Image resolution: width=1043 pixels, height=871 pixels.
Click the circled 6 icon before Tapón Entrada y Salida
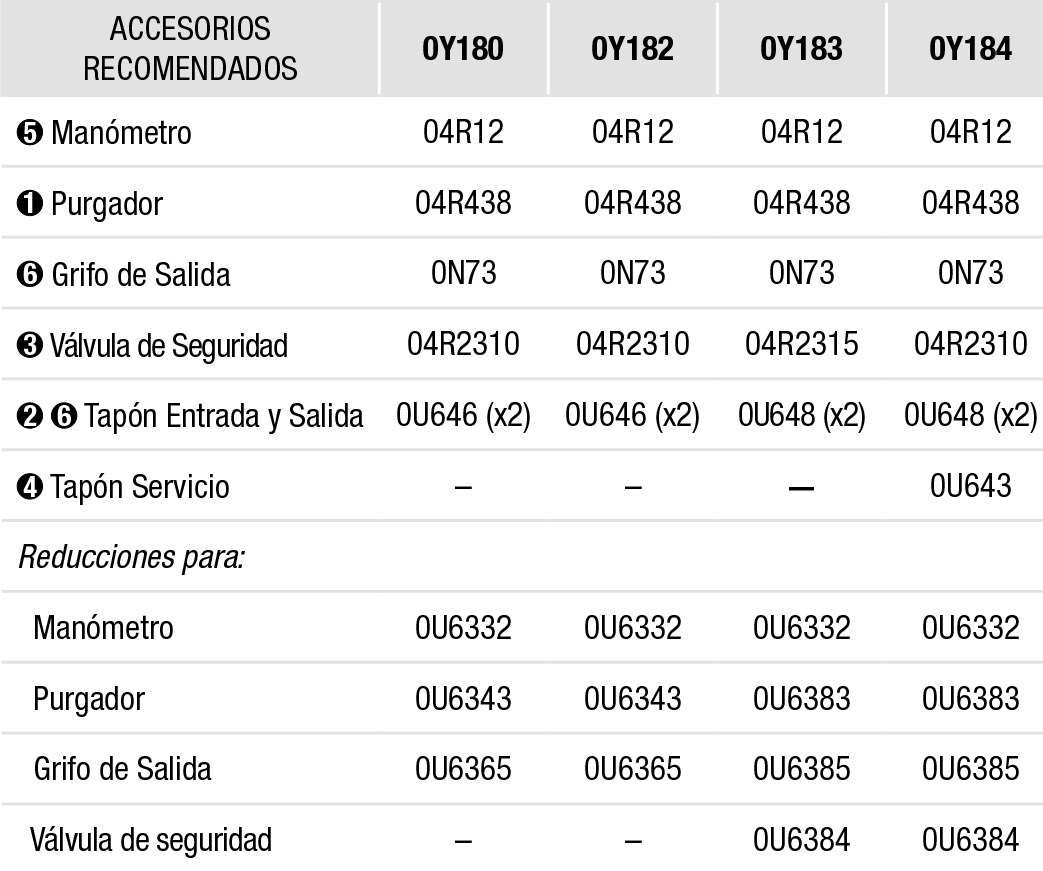tap(64, 417)
